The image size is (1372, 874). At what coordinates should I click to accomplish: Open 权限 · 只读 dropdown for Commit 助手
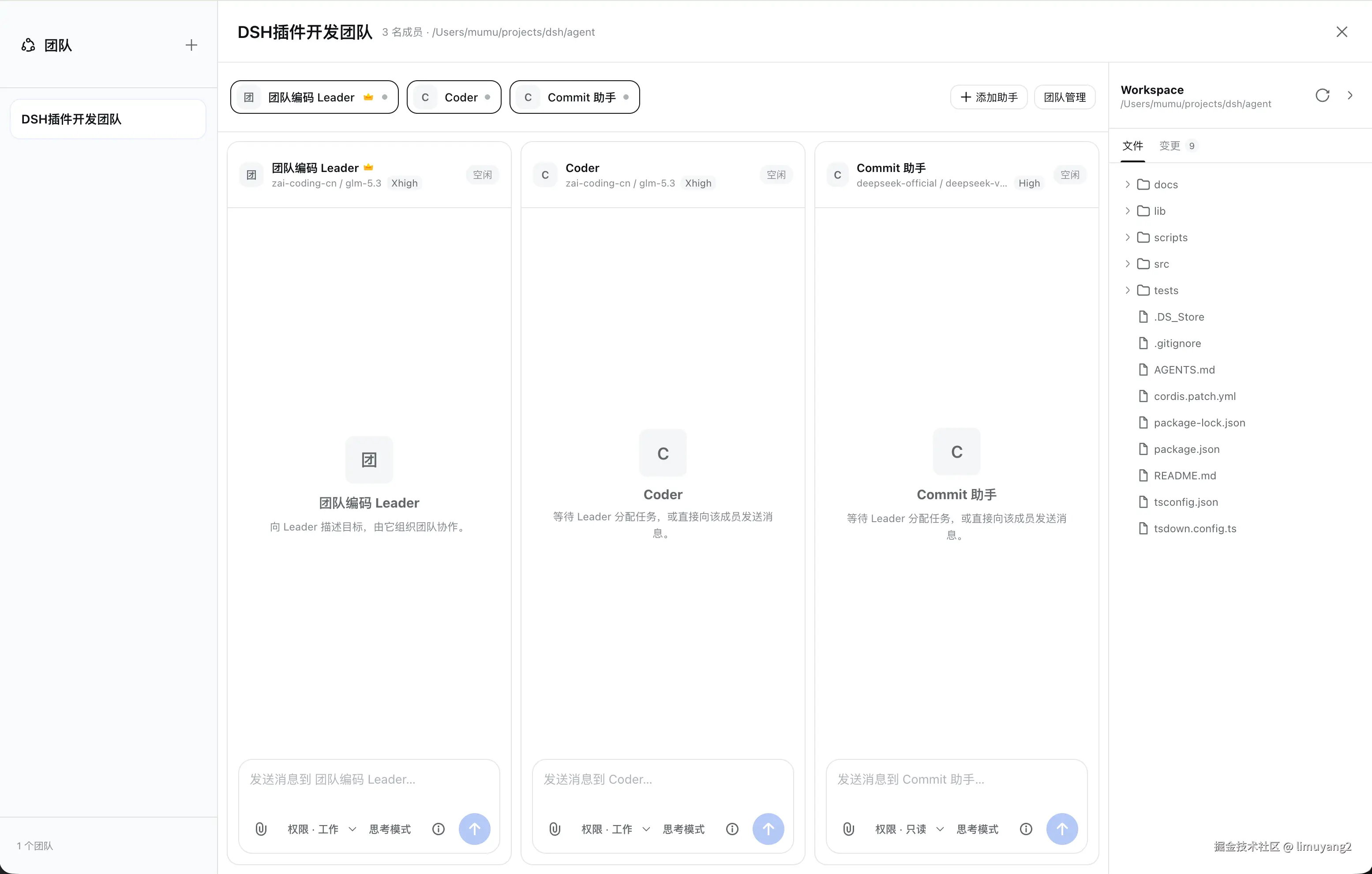coord(909,829)
